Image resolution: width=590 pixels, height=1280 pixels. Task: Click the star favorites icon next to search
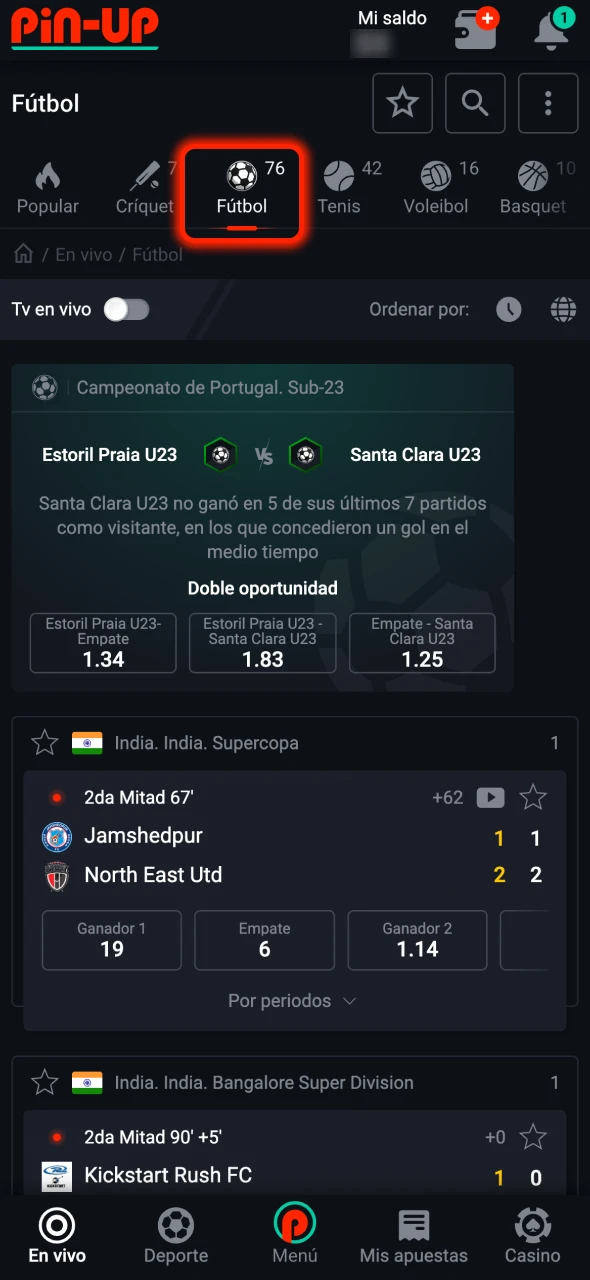pyautogui.click(x=402, y=103)
